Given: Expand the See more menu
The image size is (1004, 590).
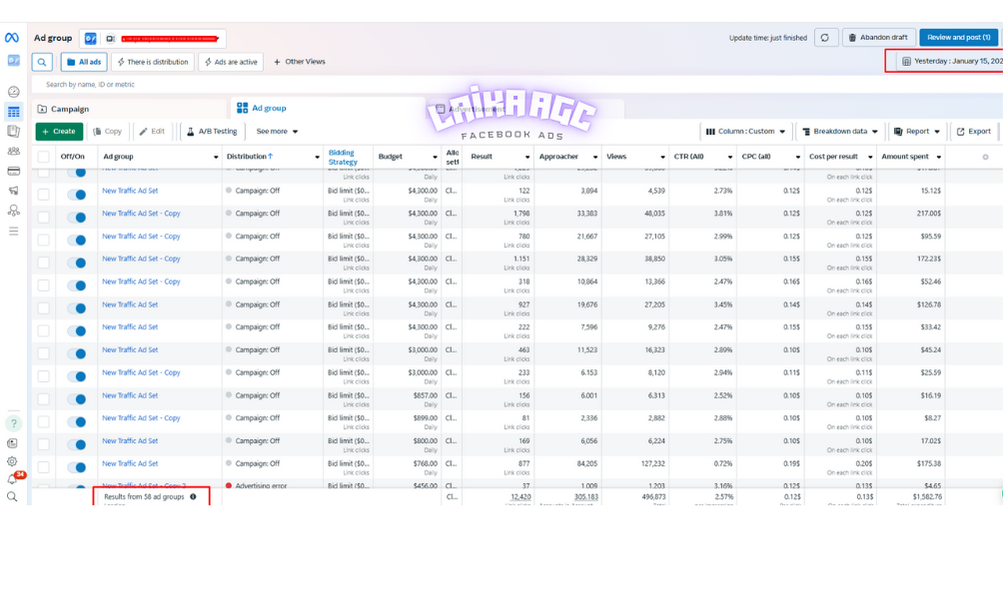Looking at the screenshot, I should point(277,131).
